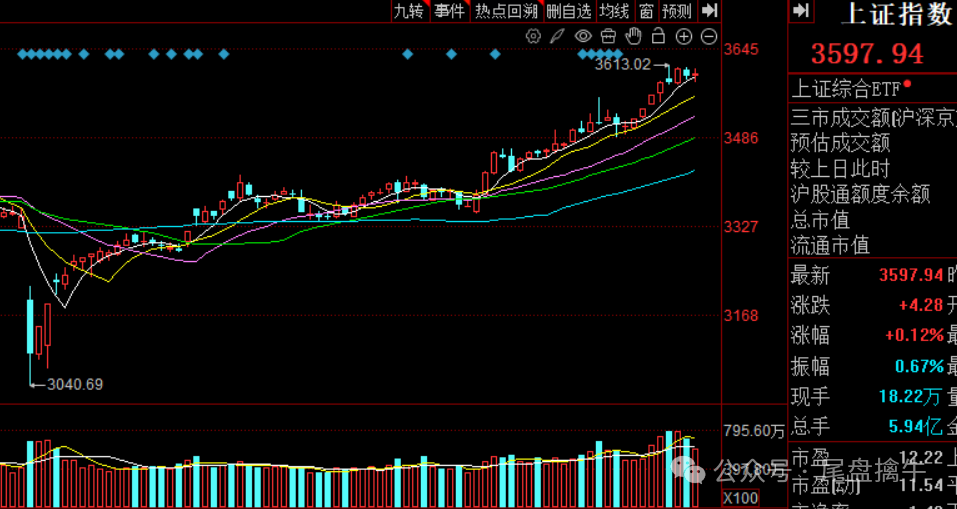957x509 pixels.
Task: Click the 3486 price axis label
Action: 741,138
